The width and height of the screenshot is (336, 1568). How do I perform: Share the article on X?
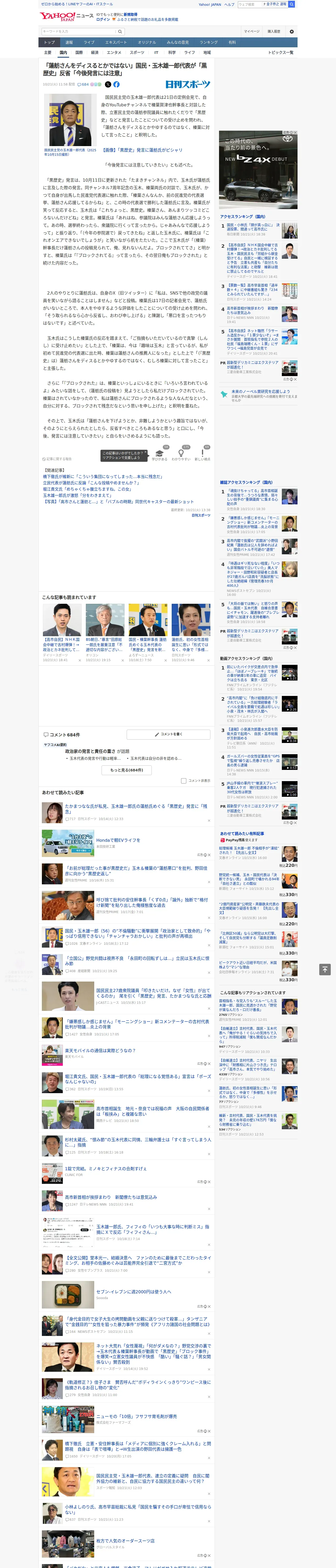pos(108,85)
